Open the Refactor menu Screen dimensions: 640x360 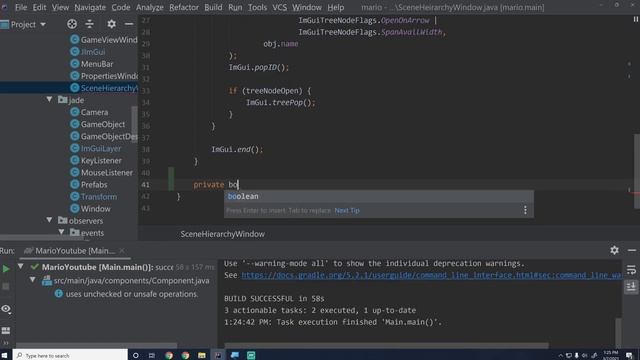(184, 7)
